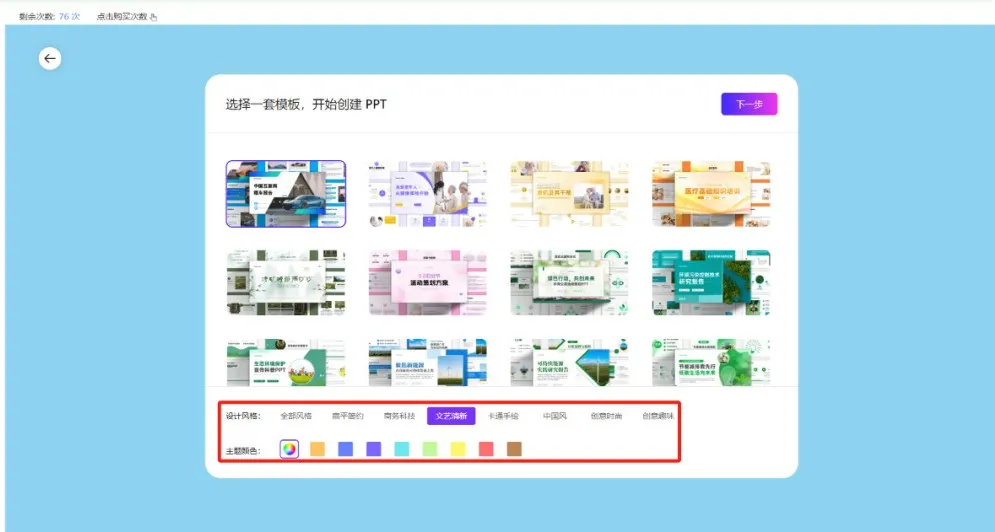Select the blue car template thumbnail
The width and height of the screenshot is (995, 532).
(286, 194)
